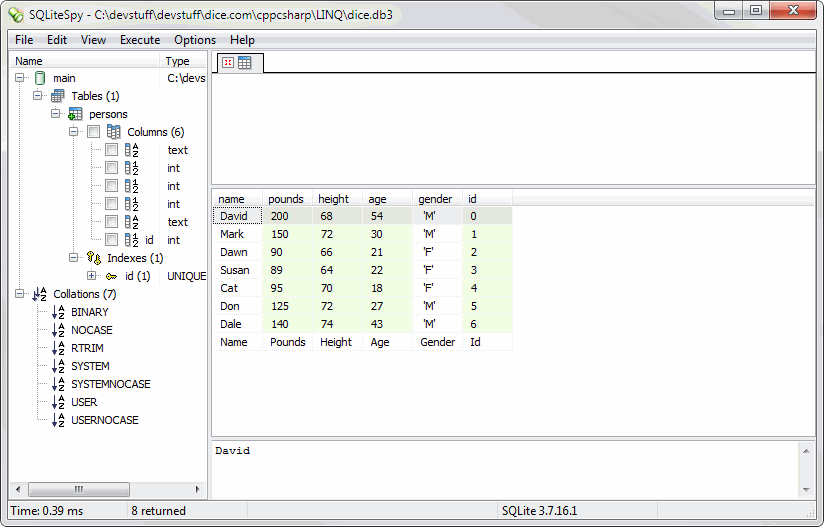Click the BINARY collation icon
Image resolution: width=824 pixels, height=527 pixels.
(x=58, y=312)
